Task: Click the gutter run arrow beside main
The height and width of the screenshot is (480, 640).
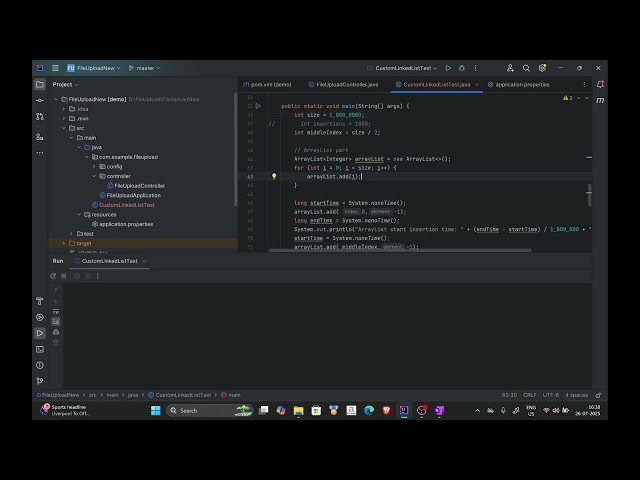Action: 258,106
